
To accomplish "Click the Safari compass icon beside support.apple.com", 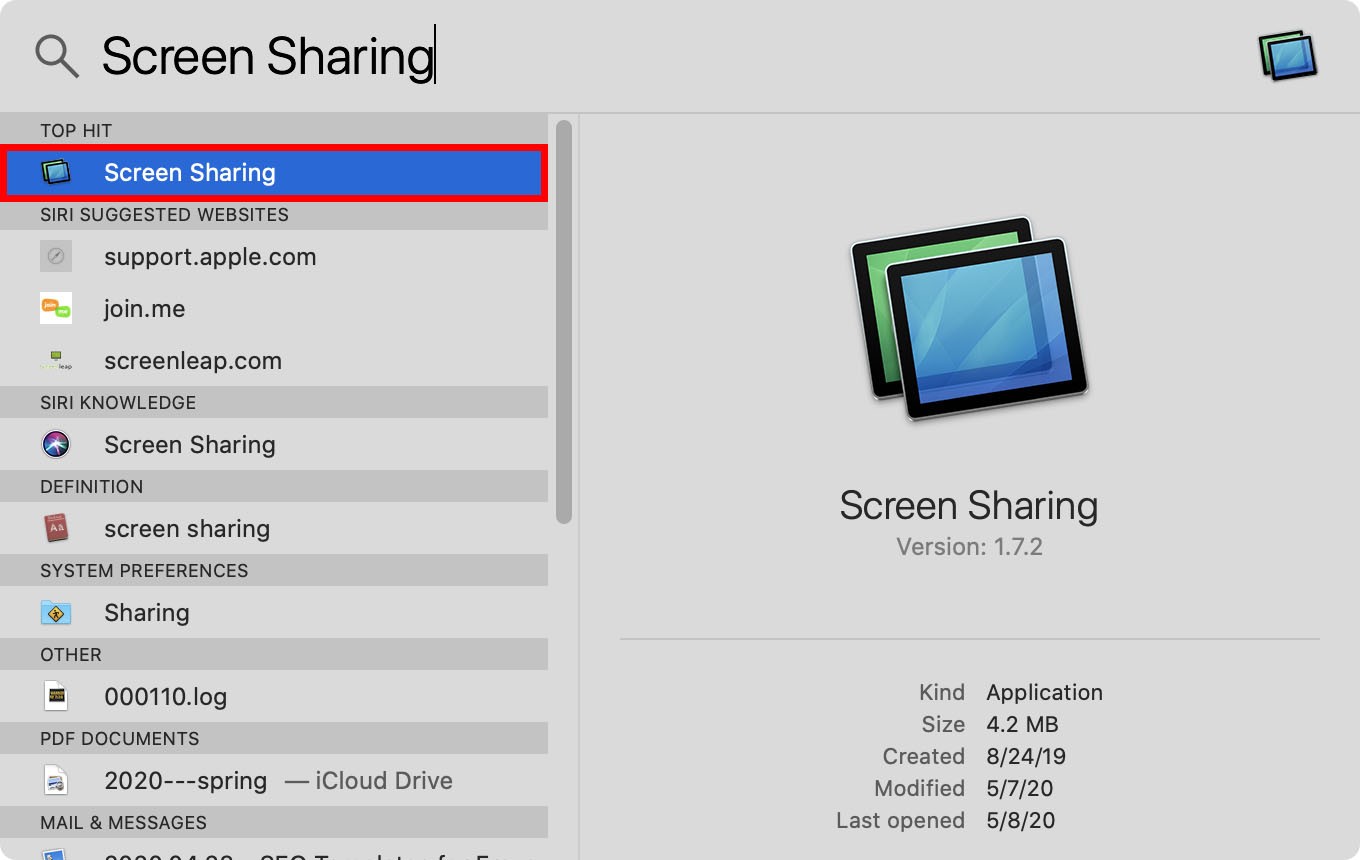I will pos(56,257).
